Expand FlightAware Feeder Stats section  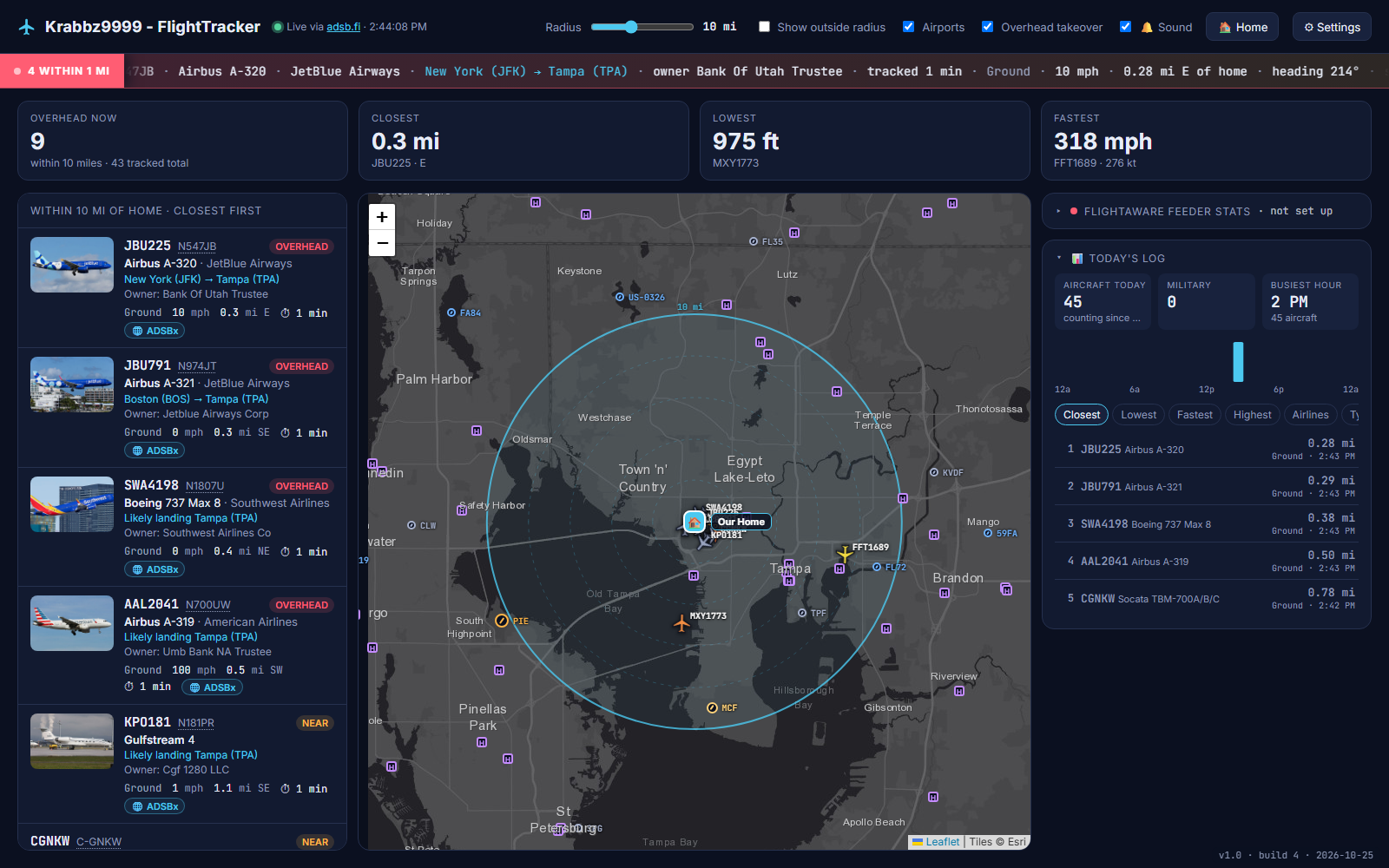pyautogui.click(x=1207, y=211)
